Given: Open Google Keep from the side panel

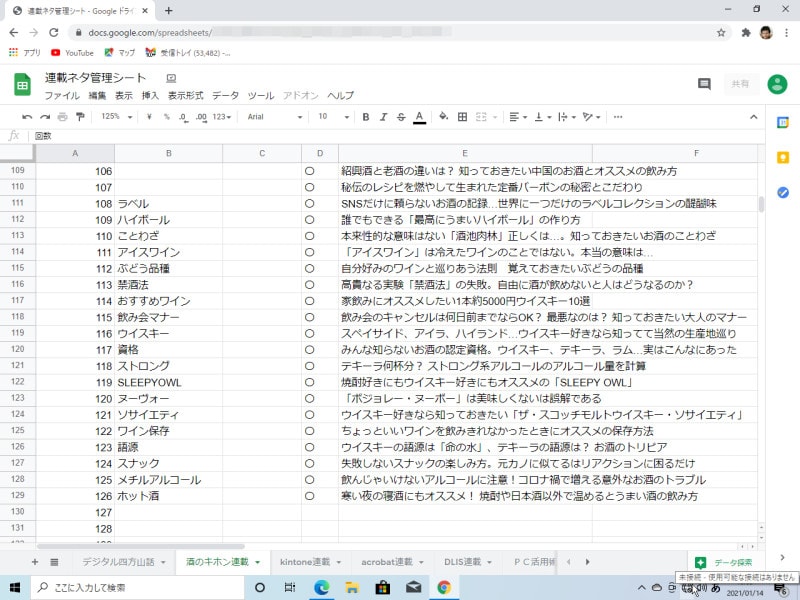Looking at the screenshot, I should pos(783,157).
